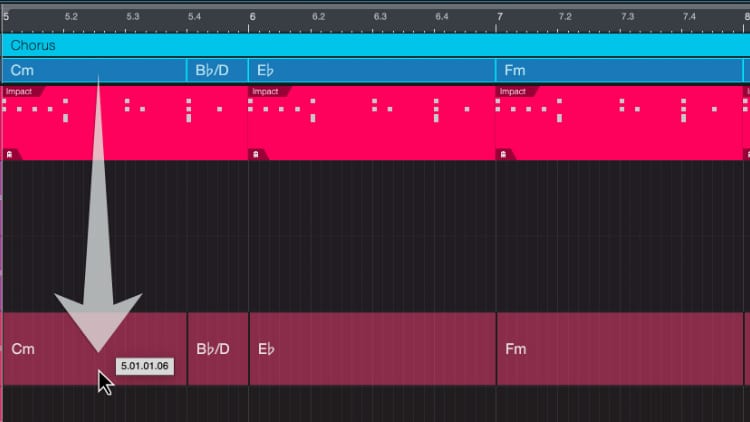Select the Fm event on the lower track
750x422 pixels.
coord(620,349)
